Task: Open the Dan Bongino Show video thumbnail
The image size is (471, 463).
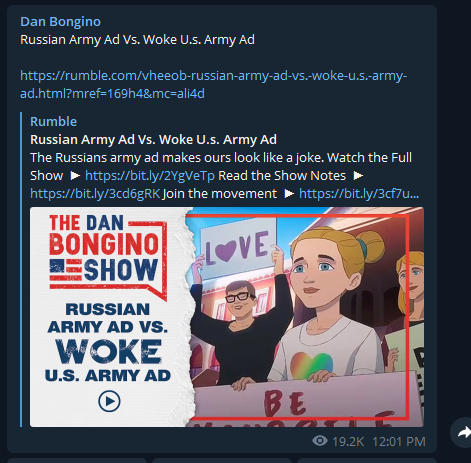Action: 227,317
